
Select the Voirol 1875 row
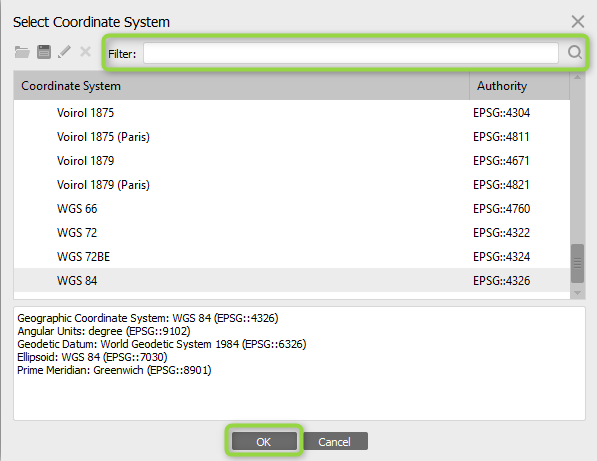pos(292,113)
